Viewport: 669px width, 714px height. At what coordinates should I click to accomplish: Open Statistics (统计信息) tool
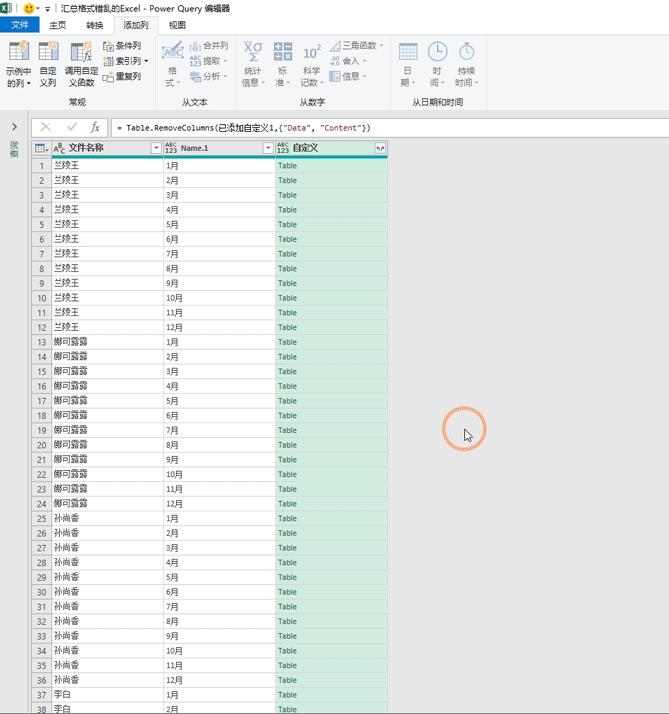[253, 64]
